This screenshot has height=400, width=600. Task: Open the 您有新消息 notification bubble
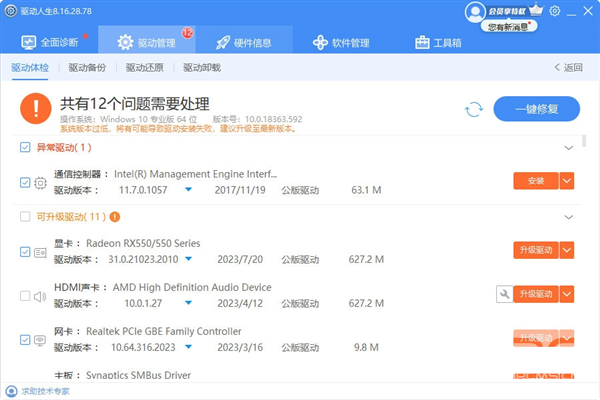click(x=509, y=26)
